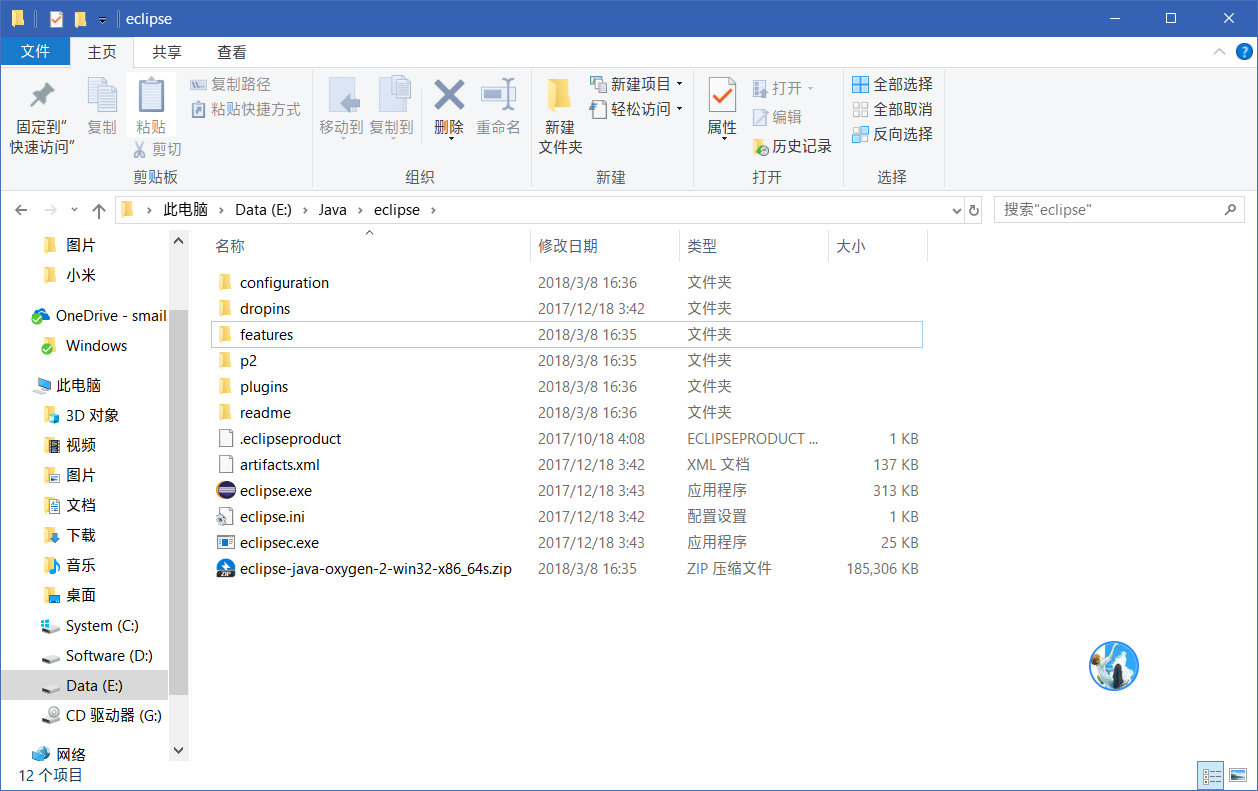Collapse the ribbon with the chevron
The width and height of the screenshot is (1258, 791).
[x=1218, y=52]
